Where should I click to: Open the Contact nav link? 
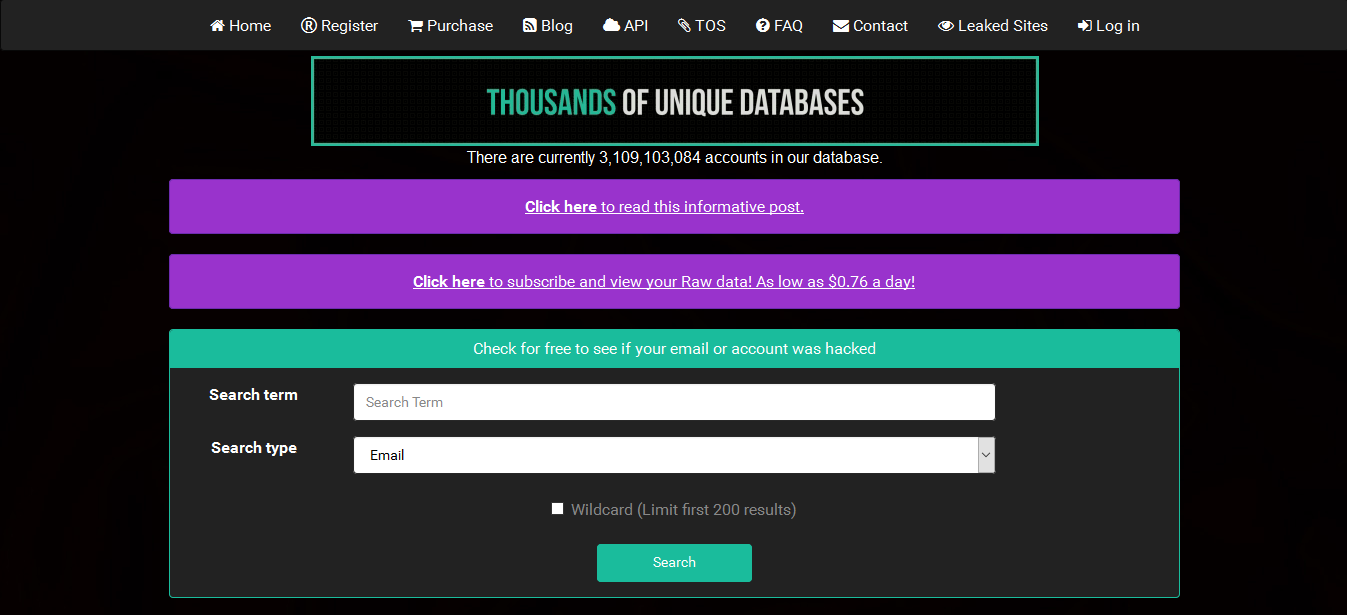(871, 26)
